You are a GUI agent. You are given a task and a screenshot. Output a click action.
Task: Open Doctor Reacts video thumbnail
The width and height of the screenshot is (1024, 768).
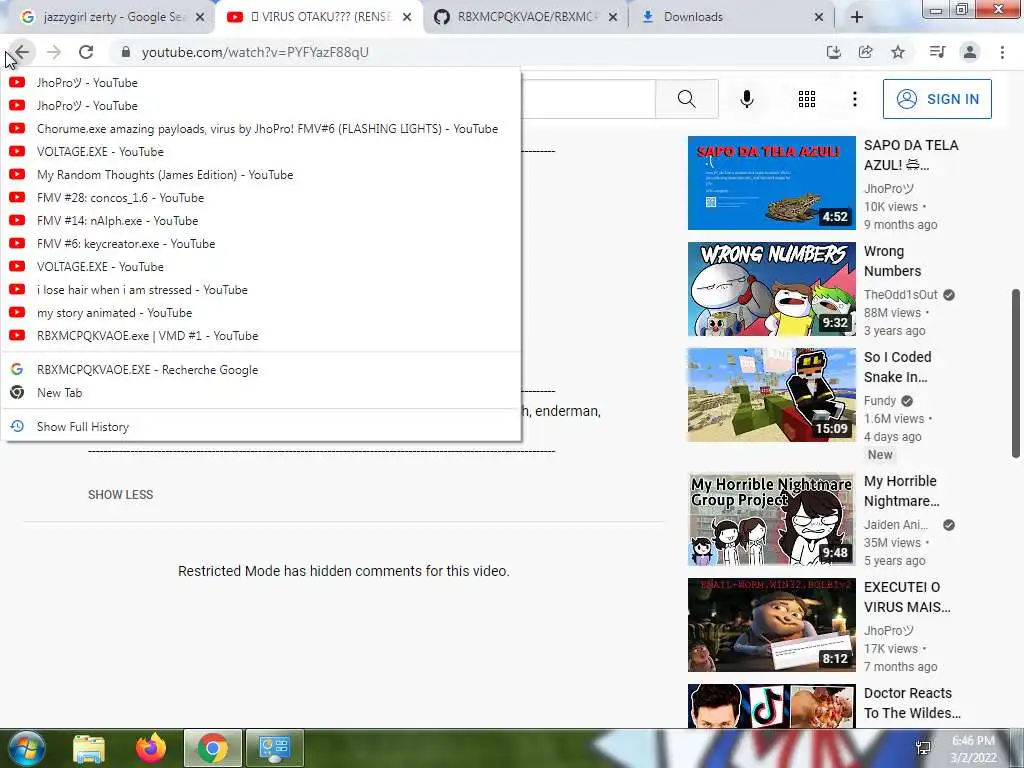(771, 706)
